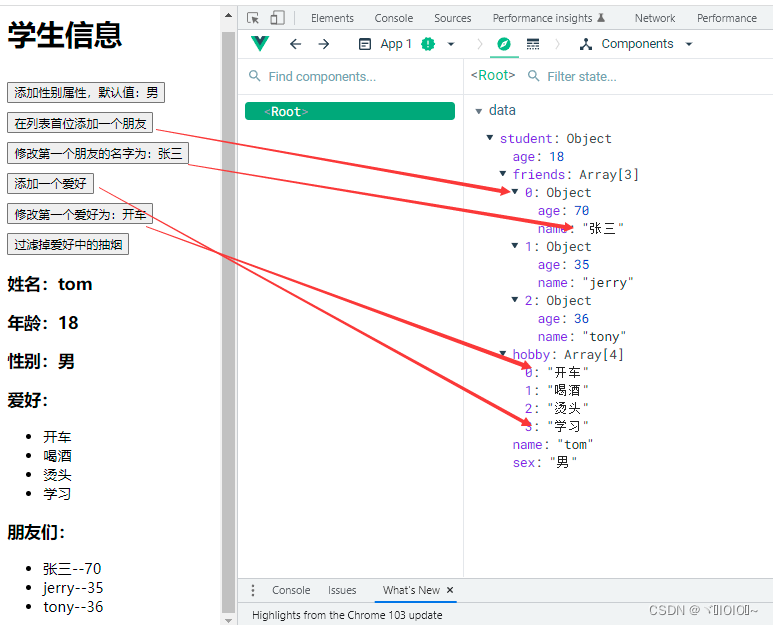Open the drawer Console tab

(x=291, y=590)
